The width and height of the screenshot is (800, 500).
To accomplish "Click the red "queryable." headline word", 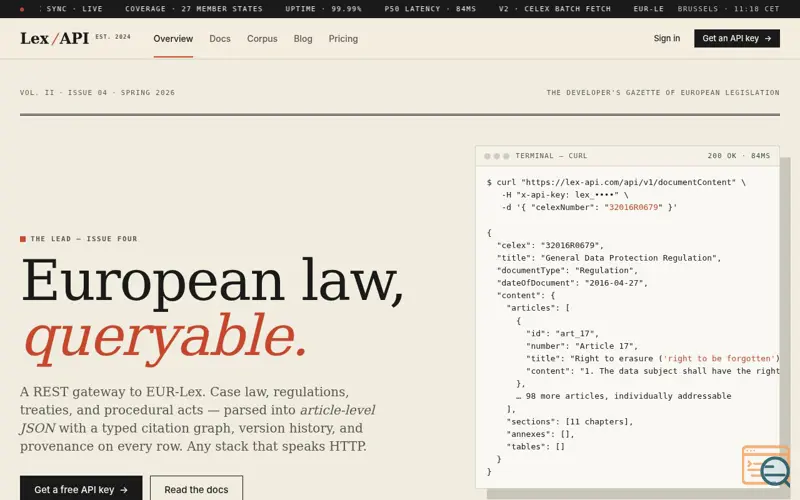I will click(x=165, y=337).
